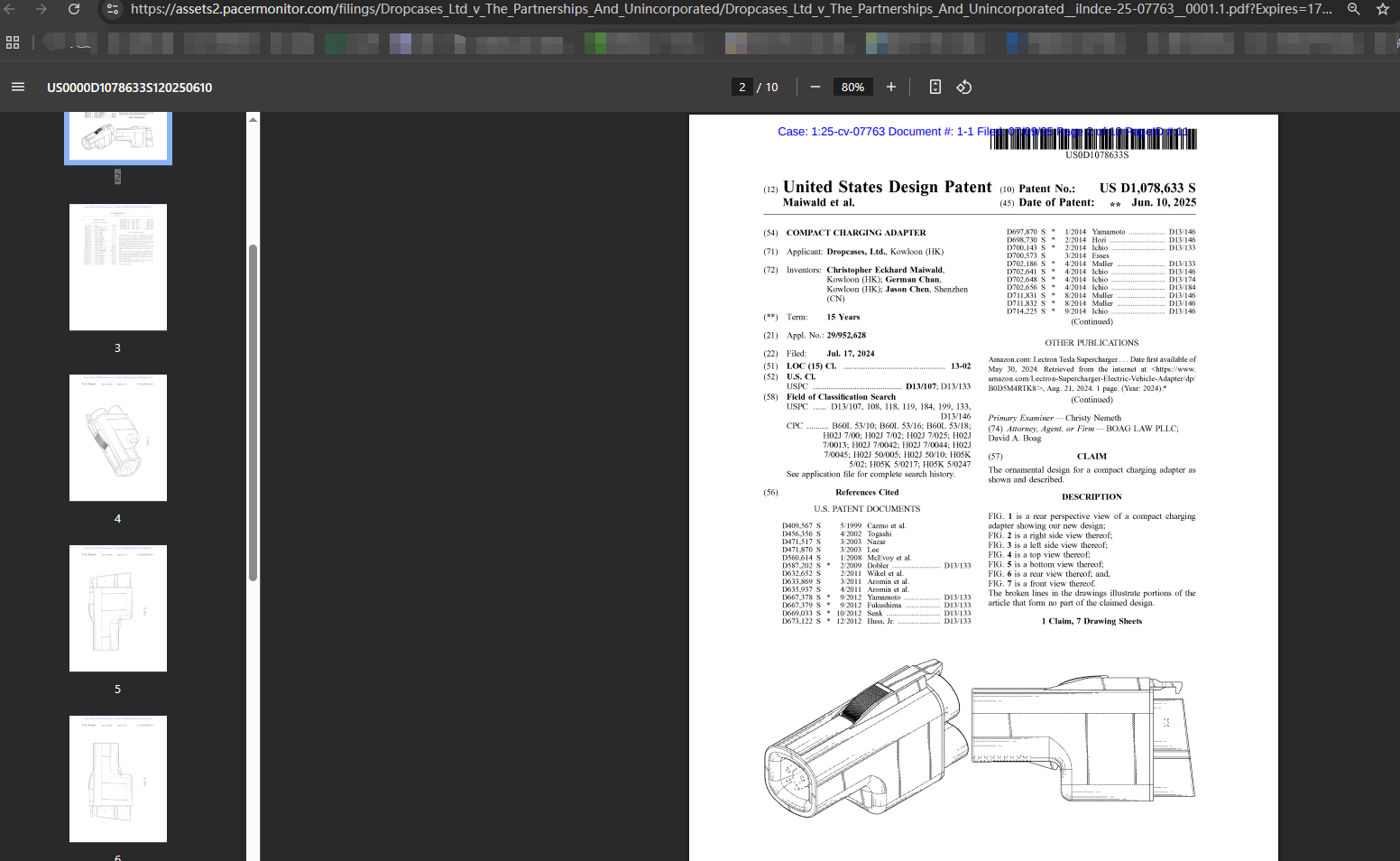The width and height of the screenshot is (1400, 861).
Task: Open page 3 thumbnail
Action: pos(118,267)
